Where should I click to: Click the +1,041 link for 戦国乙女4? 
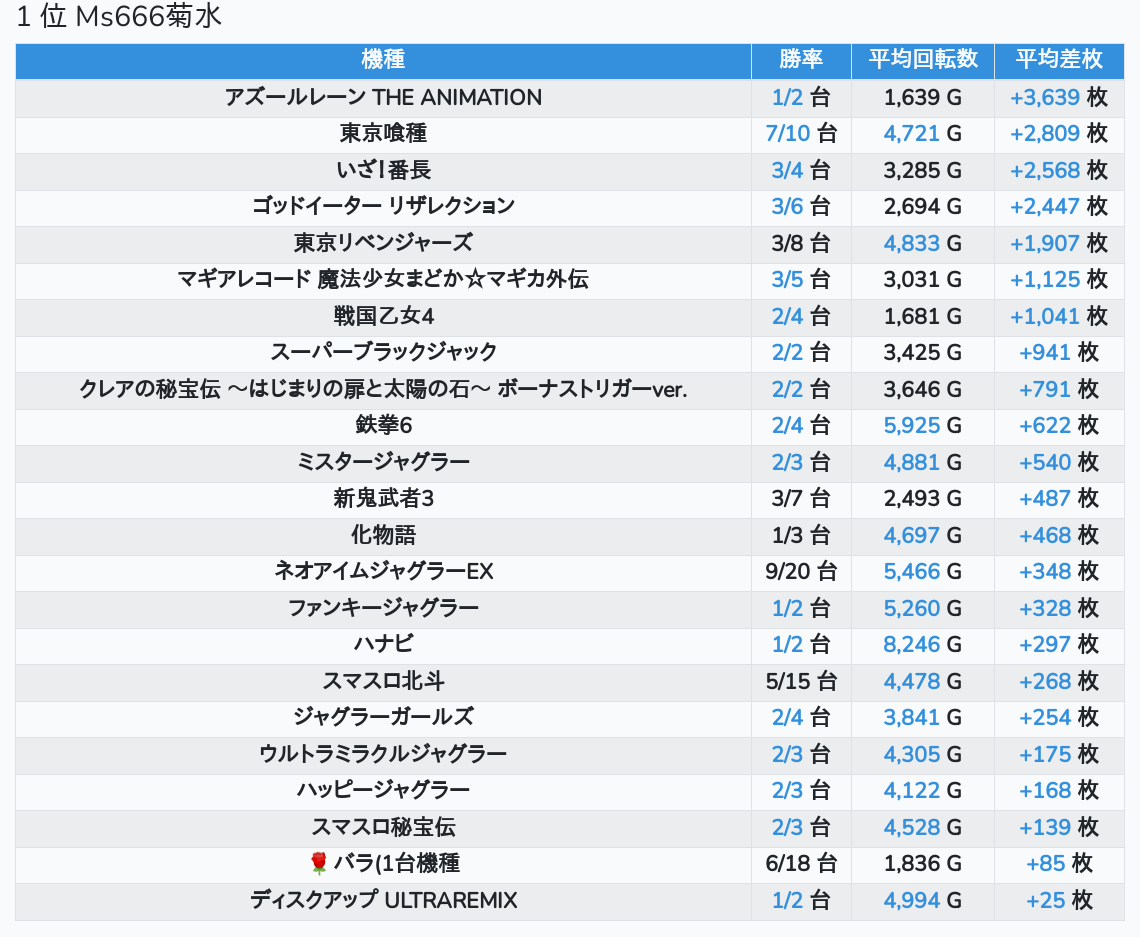pyautogui.click(x=1045, y=316)
